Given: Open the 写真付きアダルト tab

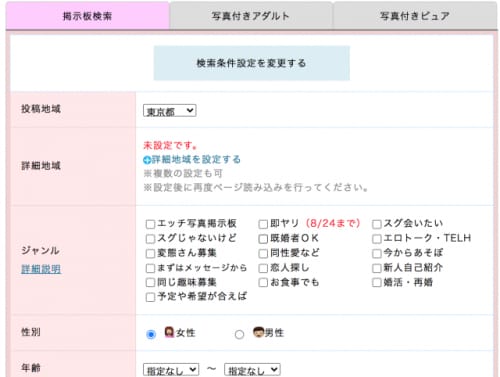Looking at the screenshot, I should 251,16.
